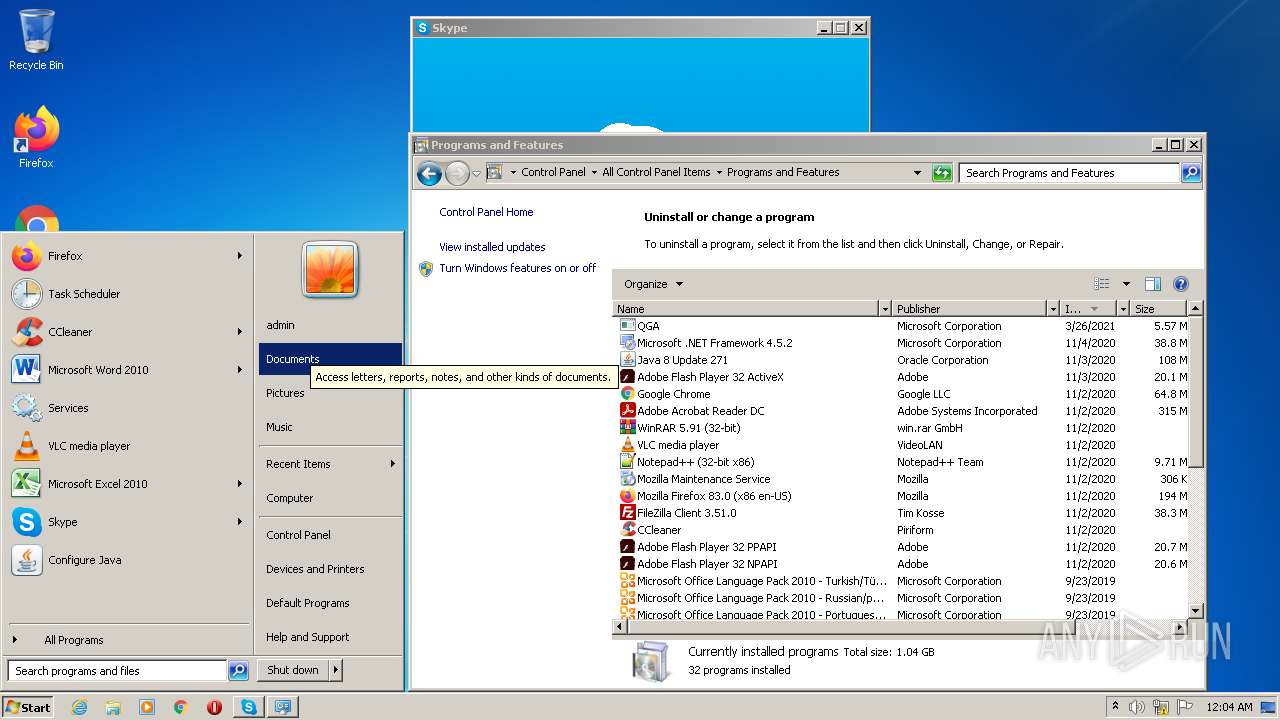Open Devices and Printers from Start menu
Image resolution: width=1280 pixels, height=720 pixels.
tap(330, 569)
